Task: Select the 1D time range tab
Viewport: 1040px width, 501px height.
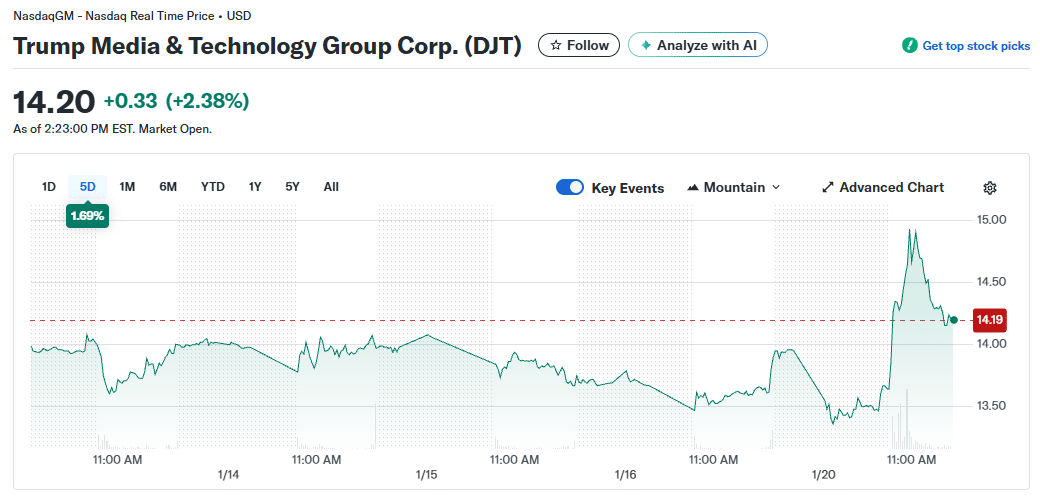Action: click(x=48, y=187)
